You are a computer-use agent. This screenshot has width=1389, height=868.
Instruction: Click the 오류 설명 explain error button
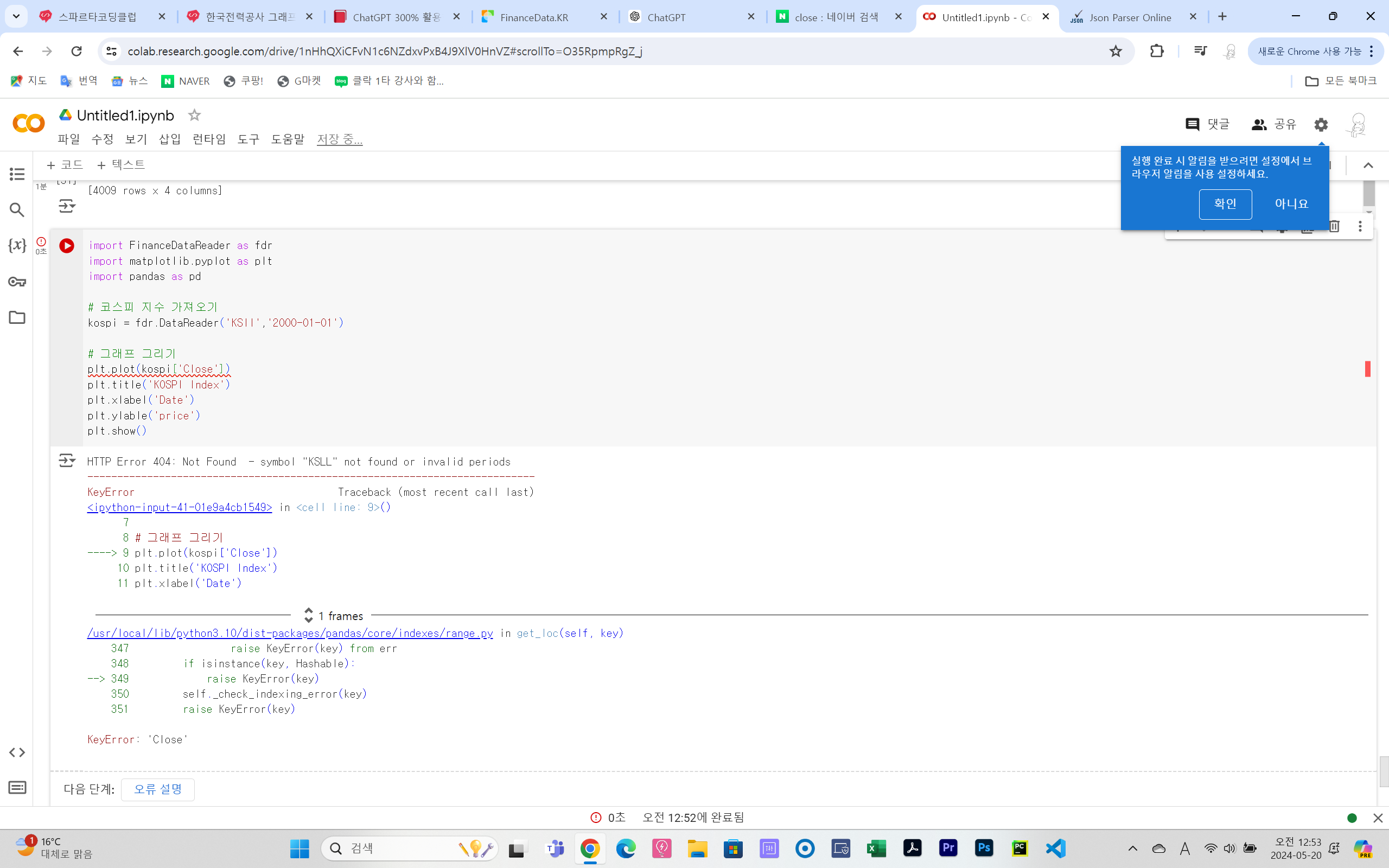(158, 789)
